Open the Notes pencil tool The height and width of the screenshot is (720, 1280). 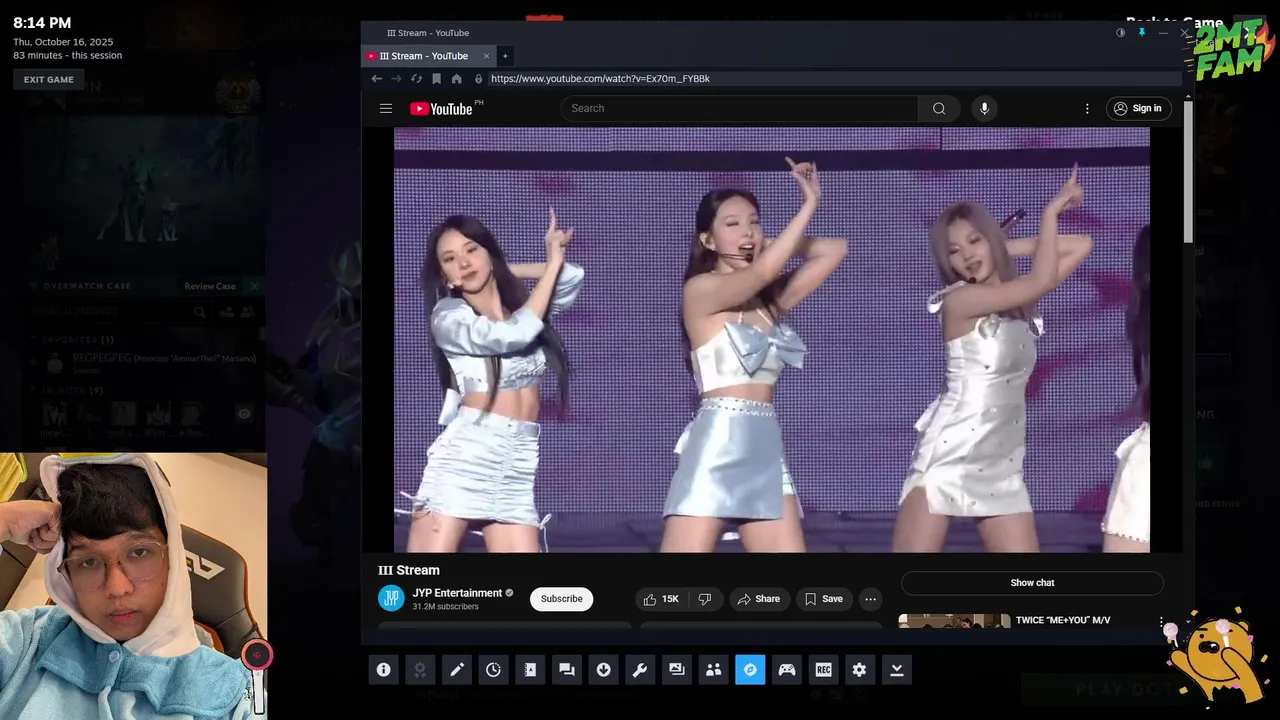pos(457,670)
